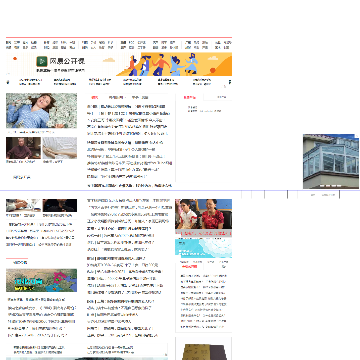Click the glass balcony building ad image
The width and height of the screenshot is (360, 360).
coord(331,161)
